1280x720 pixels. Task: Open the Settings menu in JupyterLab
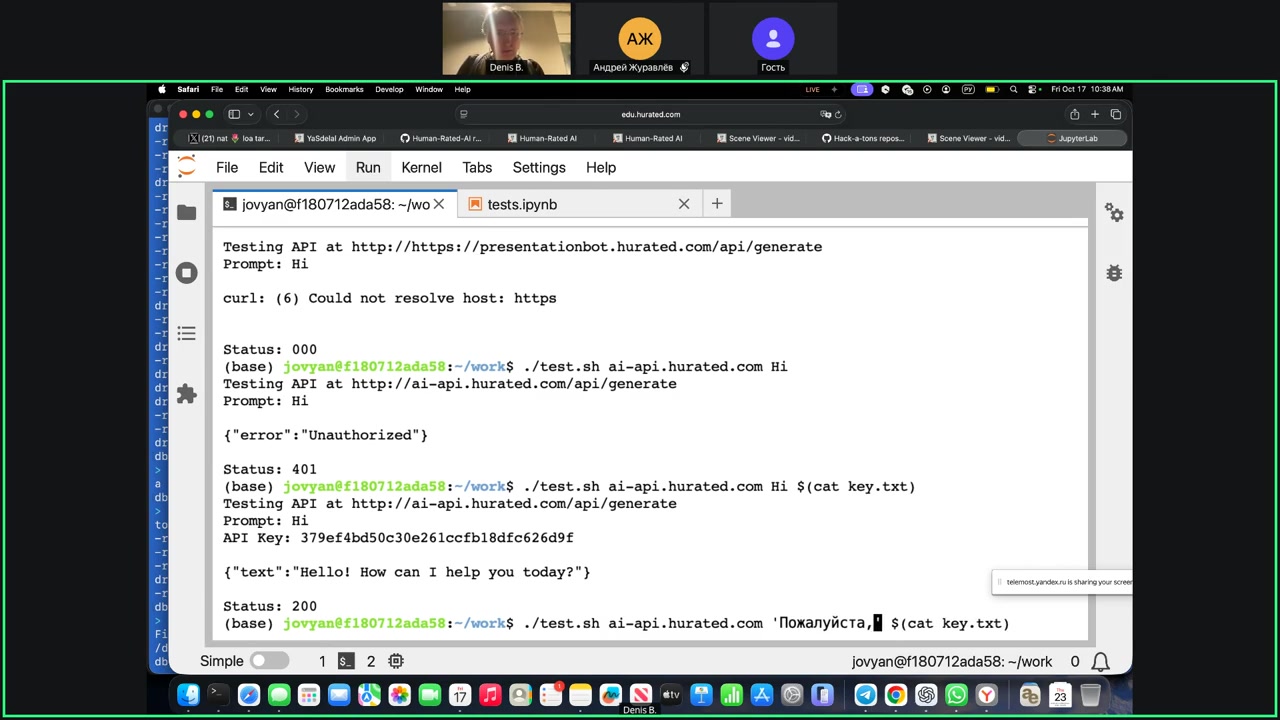(x=539, y=167)
